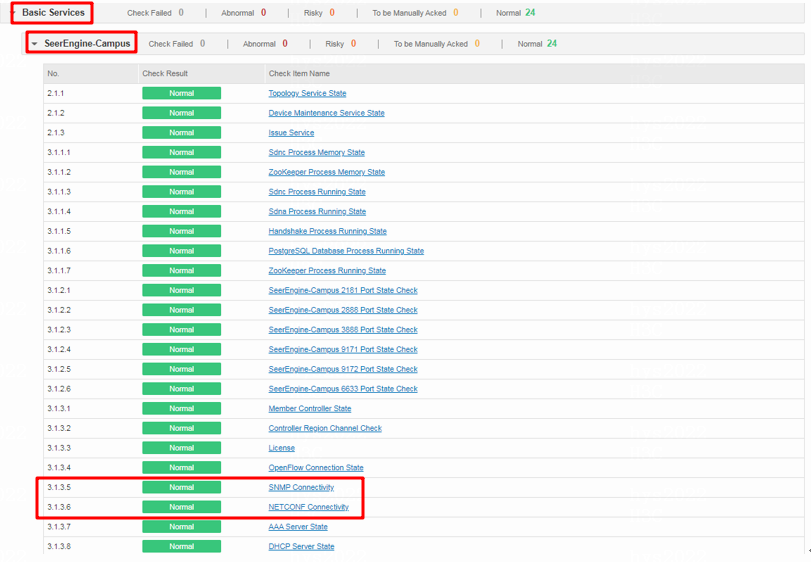The height and width of the screenshot is (562, 811).
Task: Open SeerEngine-Campus 9171 Port State Check
Action: [343, 349]
